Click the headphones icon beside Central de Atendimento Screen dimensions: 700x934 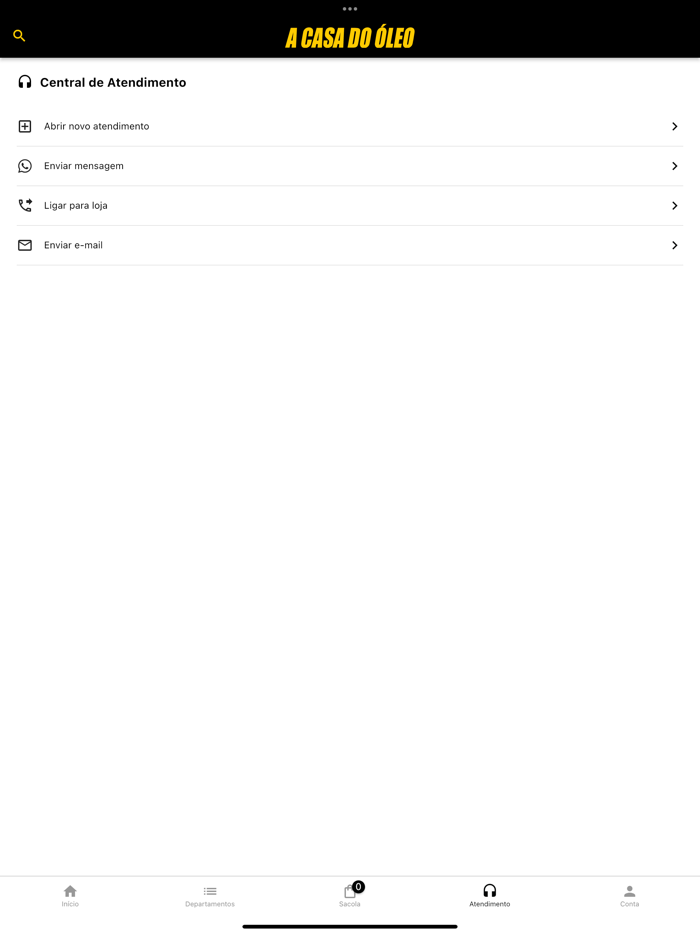[25, 82]
